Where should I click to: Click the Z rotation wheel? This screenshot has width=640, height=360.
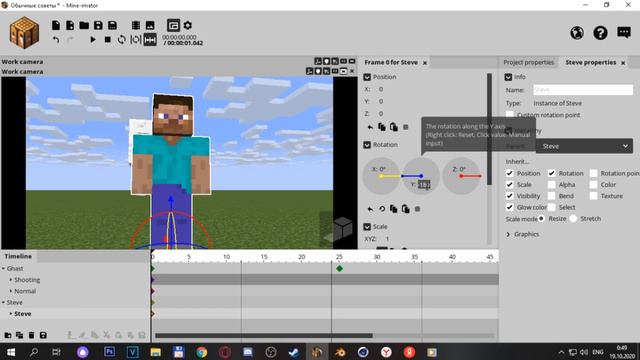click(x=462, y=176)
